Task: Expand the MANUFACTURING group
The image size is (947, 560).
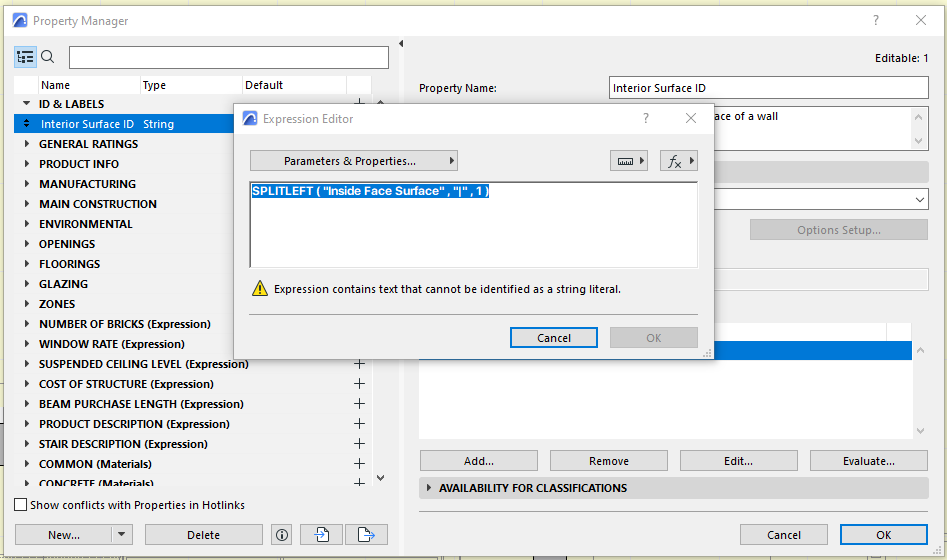Action: (27, 184)
